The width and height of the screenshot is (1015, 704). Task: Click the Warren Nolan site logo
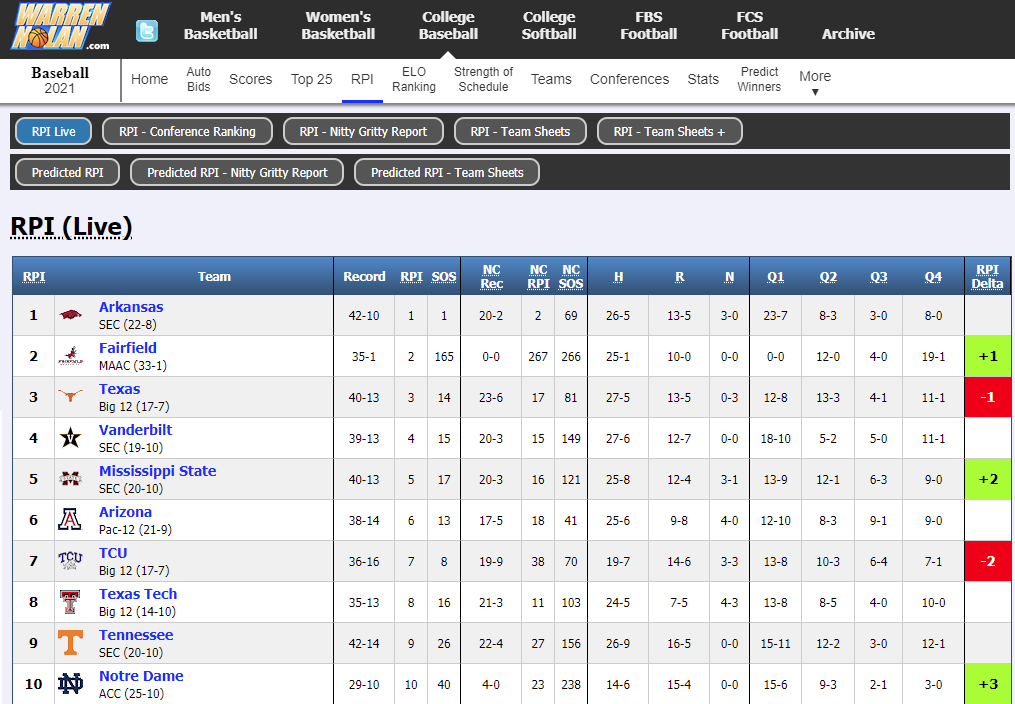coord(61,27)
